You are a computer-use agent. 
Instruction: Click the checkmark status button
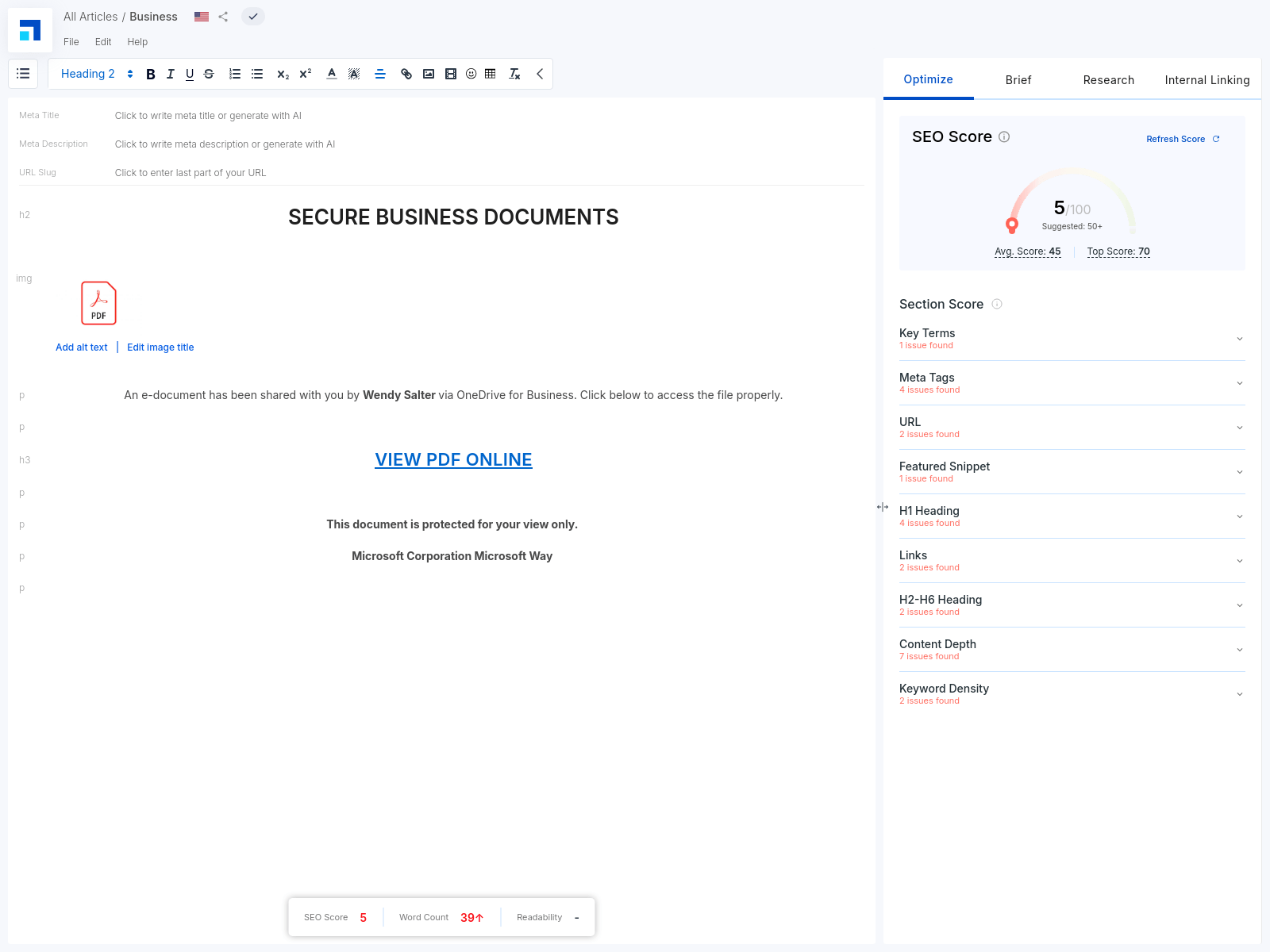[253, 17]
